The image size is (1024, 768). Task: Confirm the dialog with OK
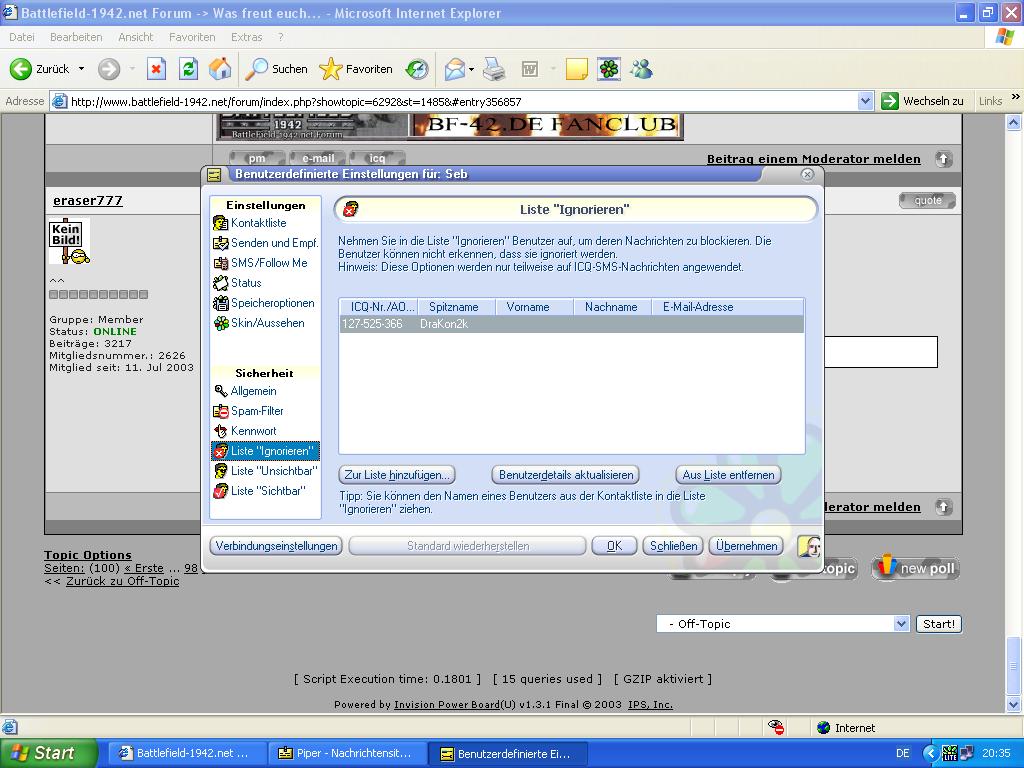614,546
